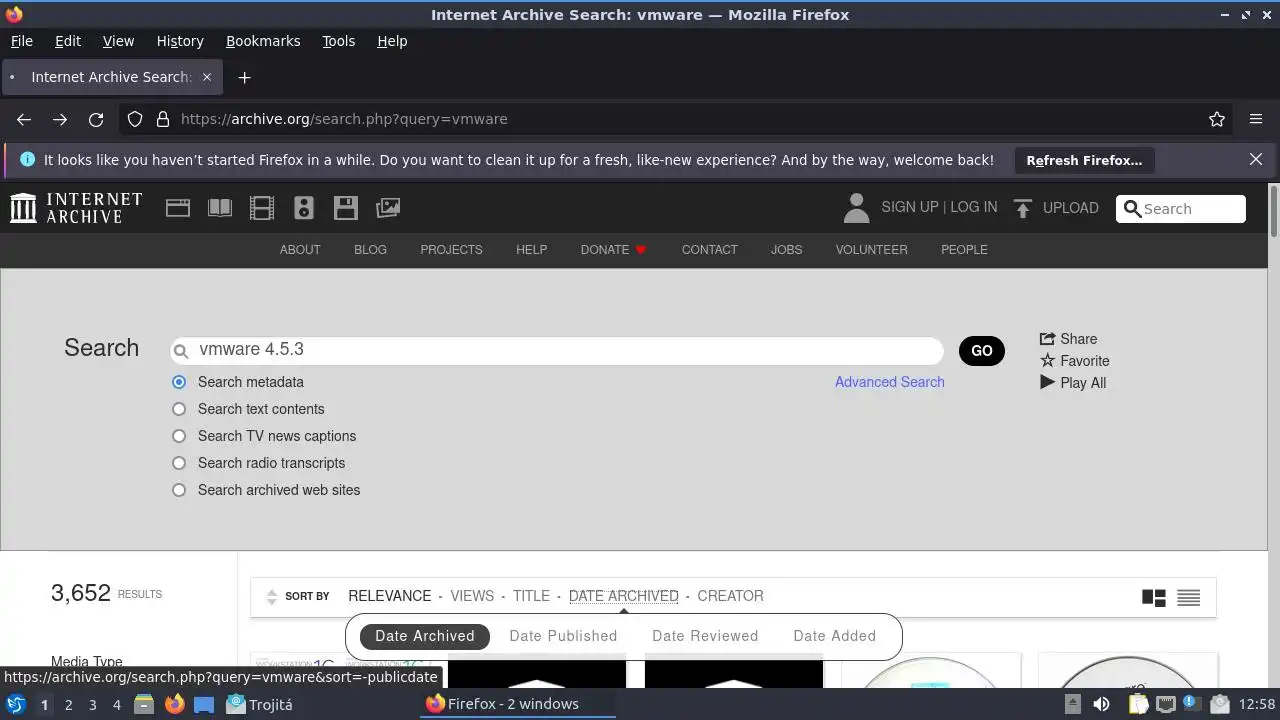Choose Date Published in sort popup
The image size is (1280, 720).
563,636
